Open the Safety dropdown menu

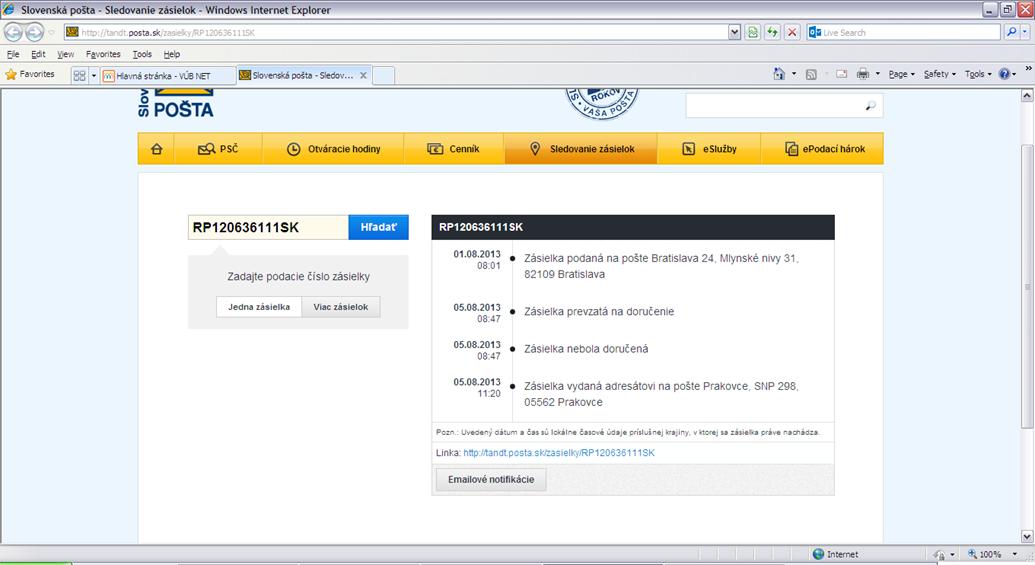939,74
